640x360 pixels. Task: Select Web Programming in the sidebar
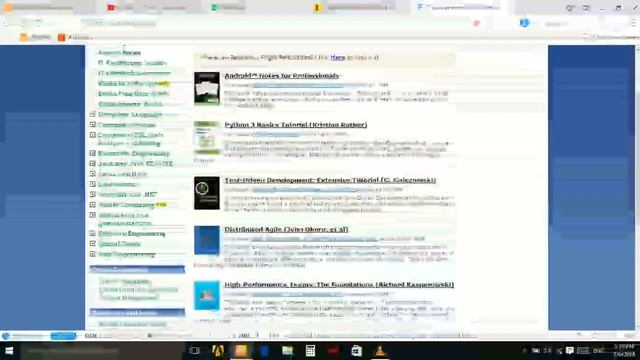tap(127, 254)
